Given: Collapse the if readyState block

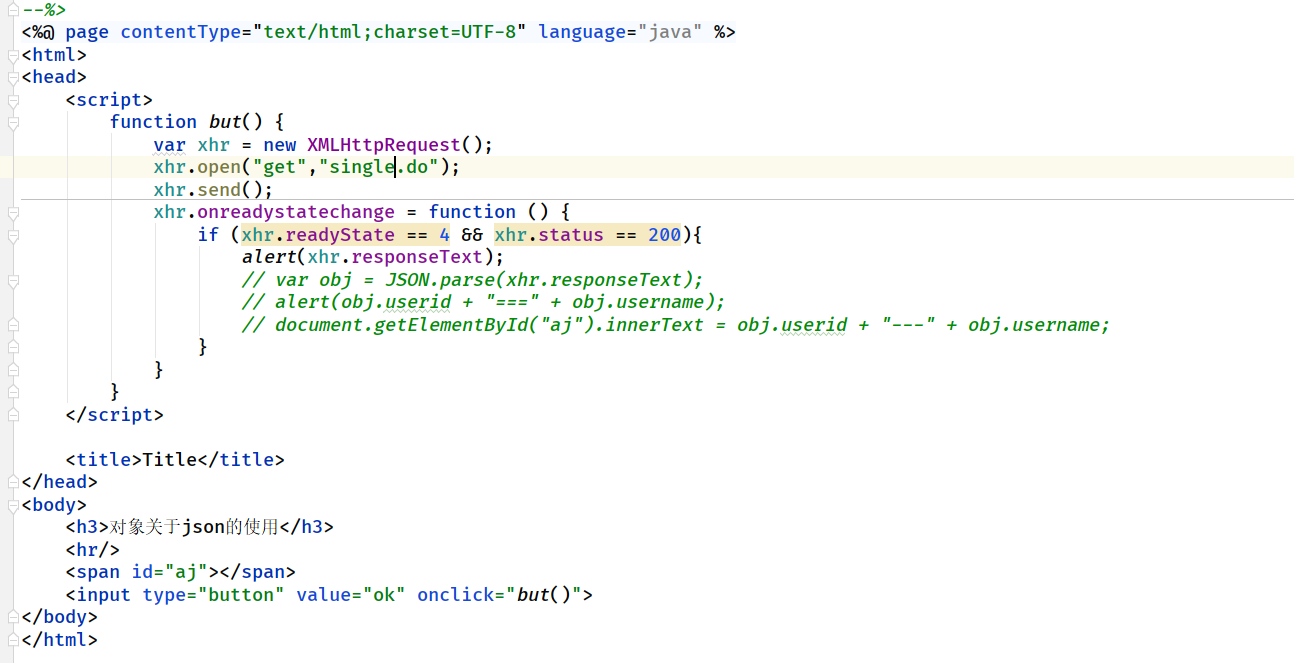Looking at the screenshot, I should 12,236.
